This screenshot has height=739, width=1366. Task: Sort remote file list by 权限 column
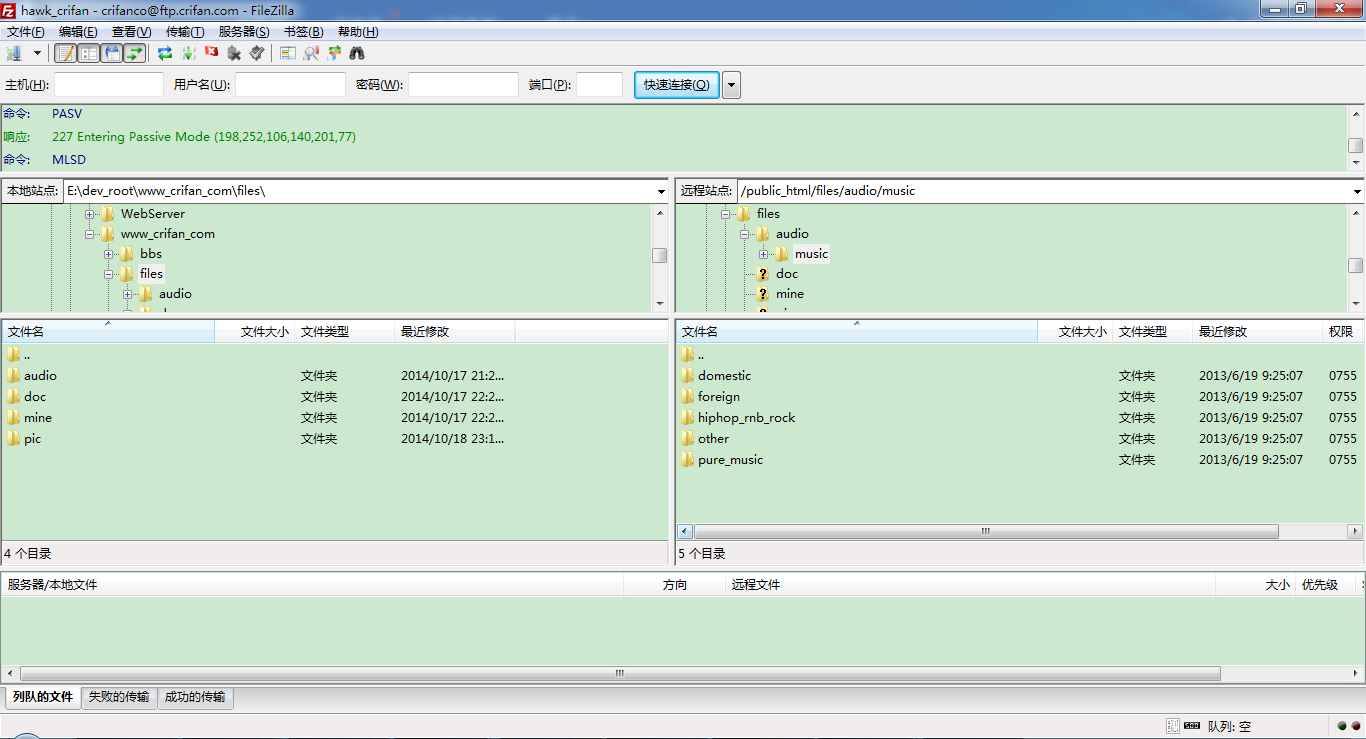(1342, 332)
